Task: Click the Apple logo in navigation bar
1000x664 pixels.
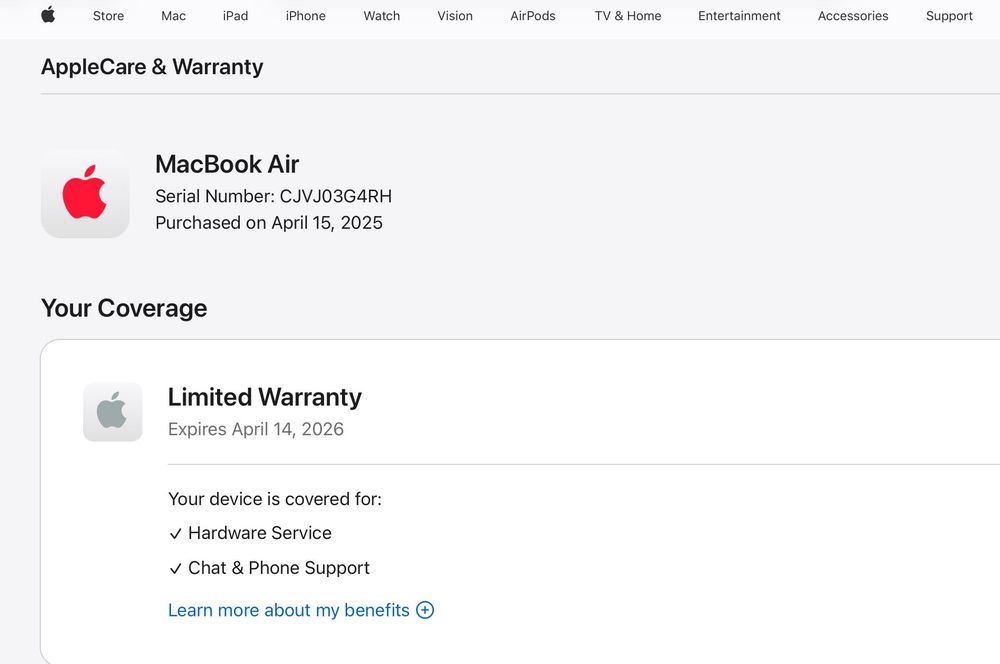Action: tap(48, 15)
